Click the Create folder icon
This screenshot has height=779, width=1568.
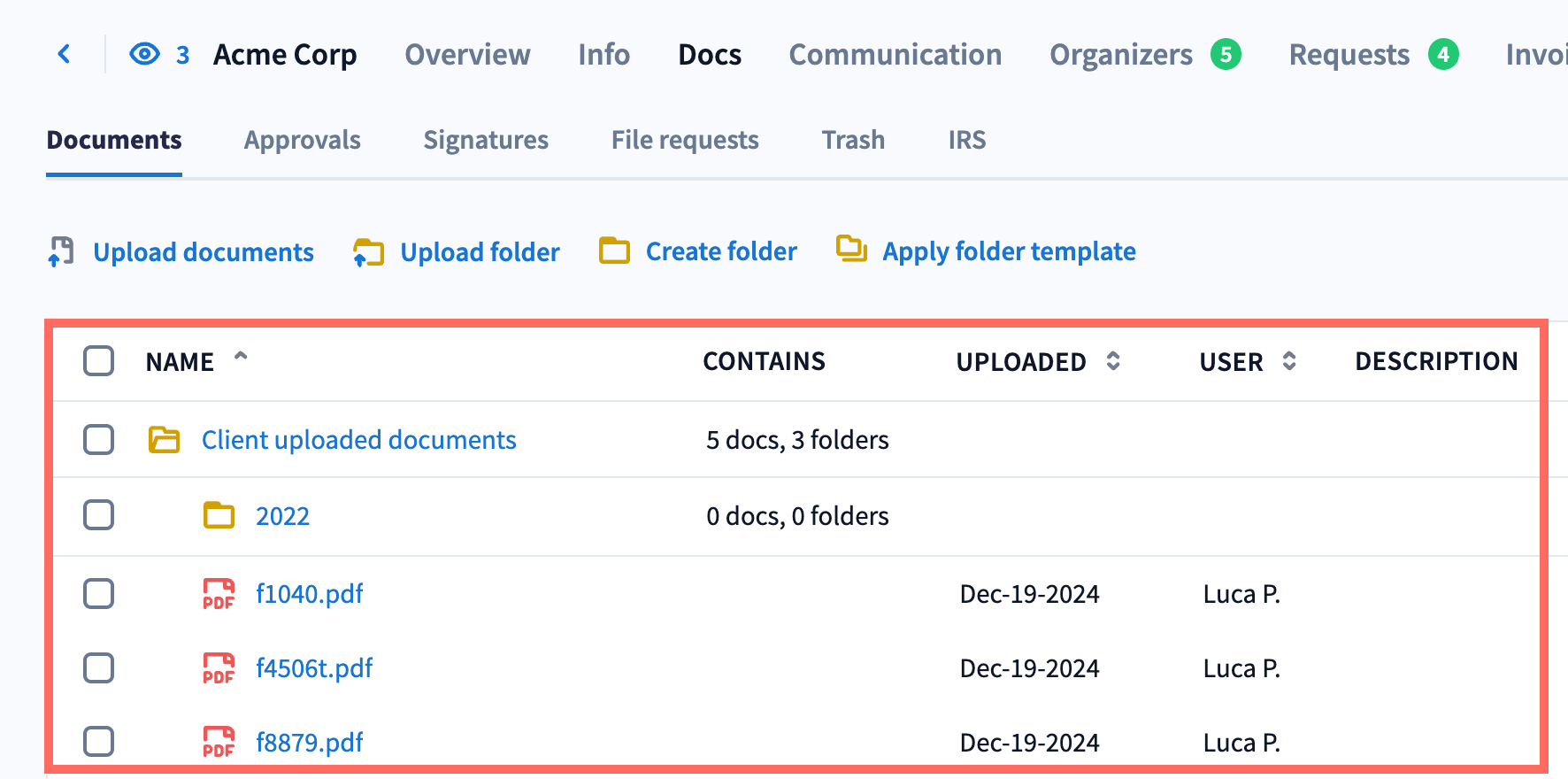[x=614, y=251]
